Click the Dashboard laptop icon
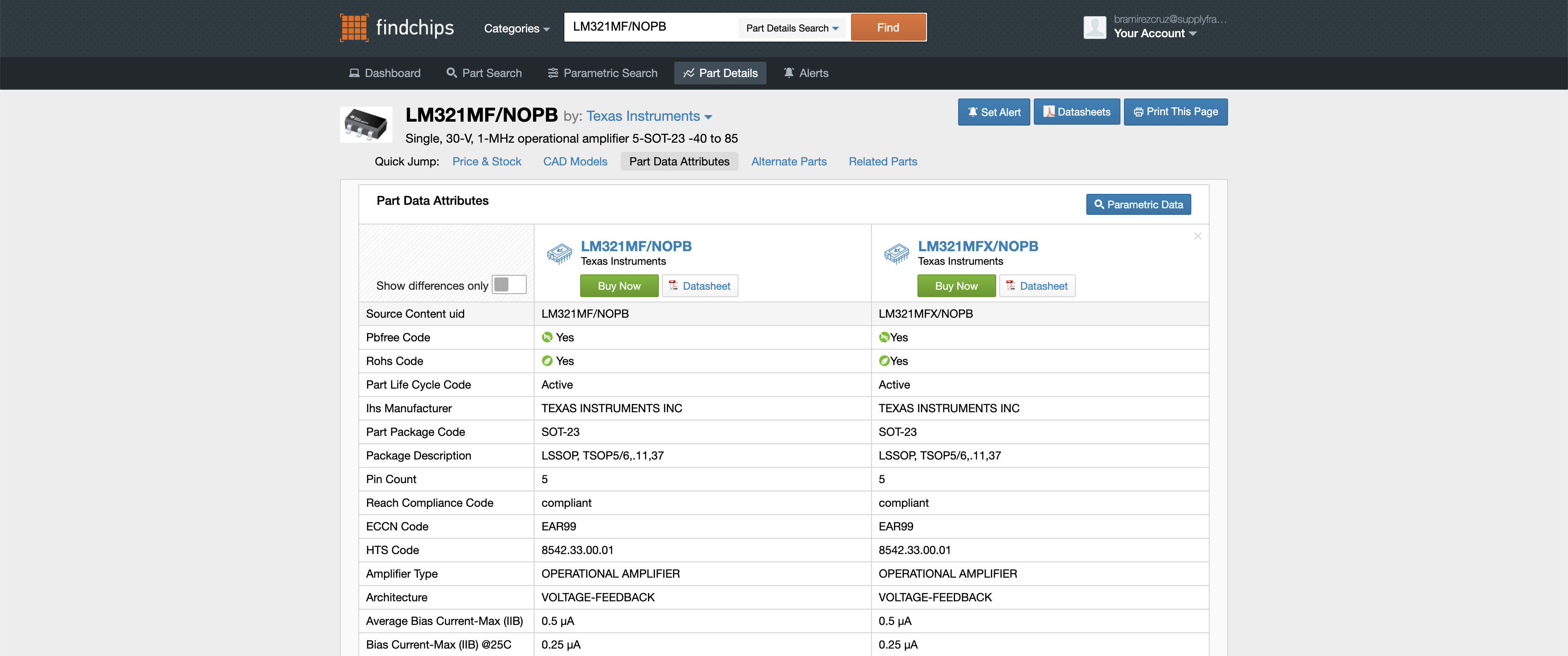The height and width of the screenshot is (656, 1568). pyautogui.click(x=354, y=73)
